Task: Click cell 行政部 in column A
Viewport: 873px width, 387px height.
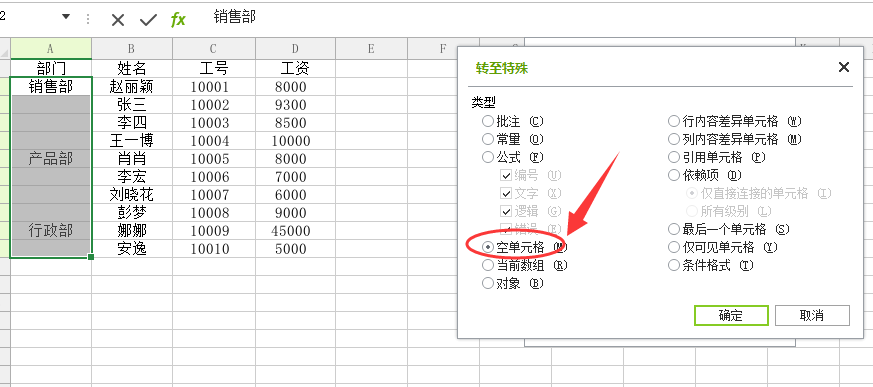Action: coord(51,231)
